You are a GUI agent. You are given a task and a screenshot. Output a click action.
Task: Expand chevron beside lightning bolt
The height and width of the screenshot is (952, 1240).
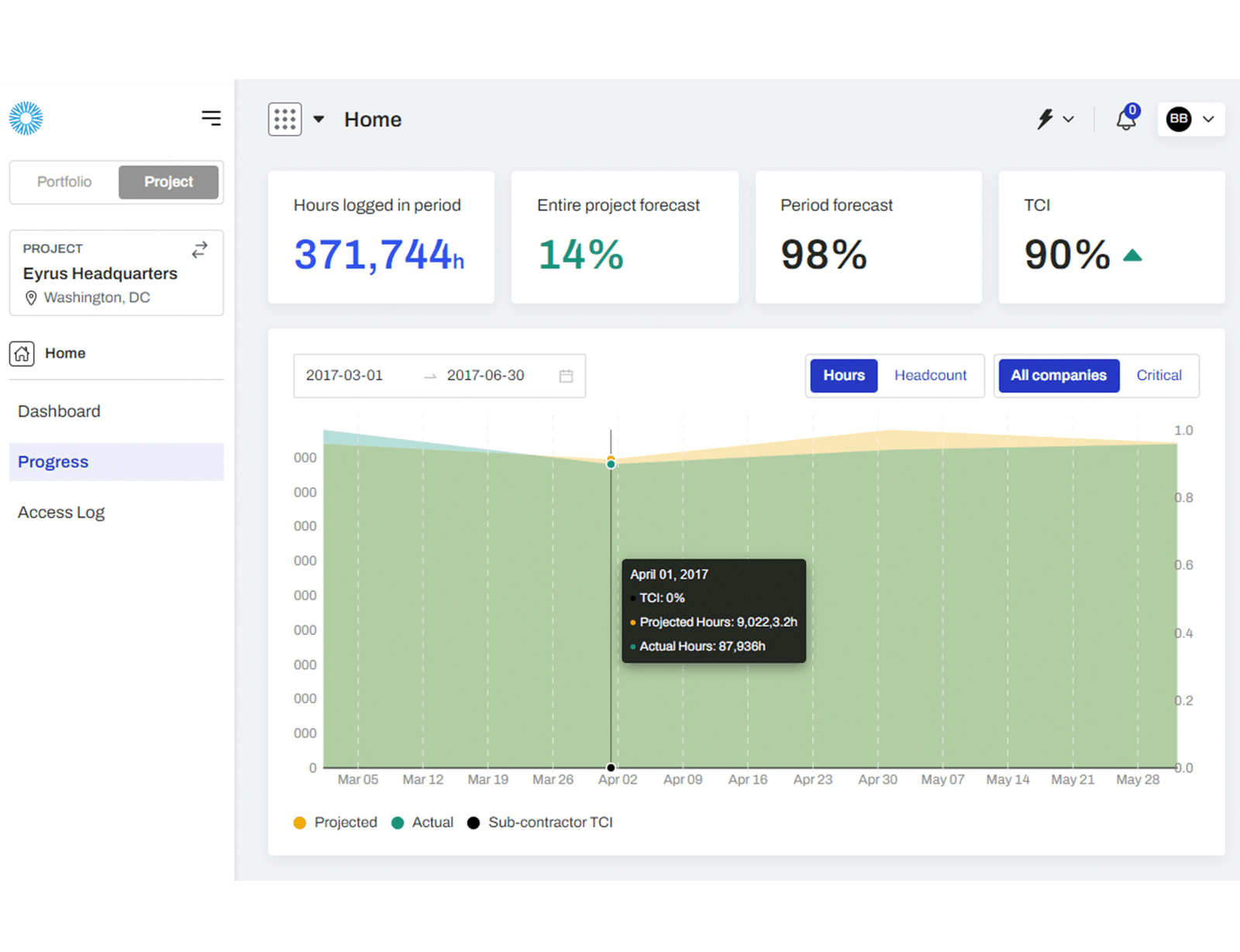(1069, 119)
